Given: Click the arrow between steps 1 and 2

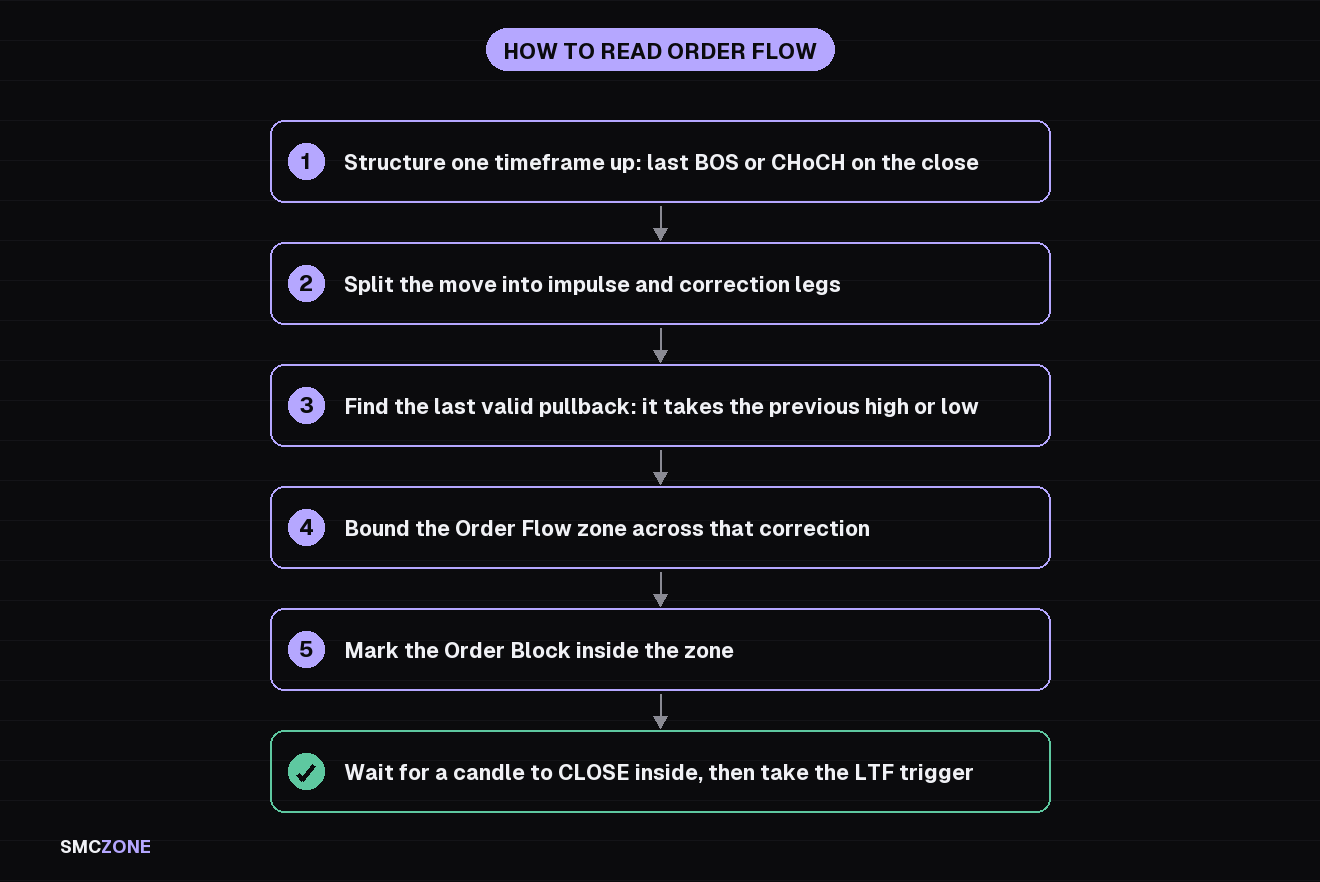Looking at the screenshot, I should 660,223.
